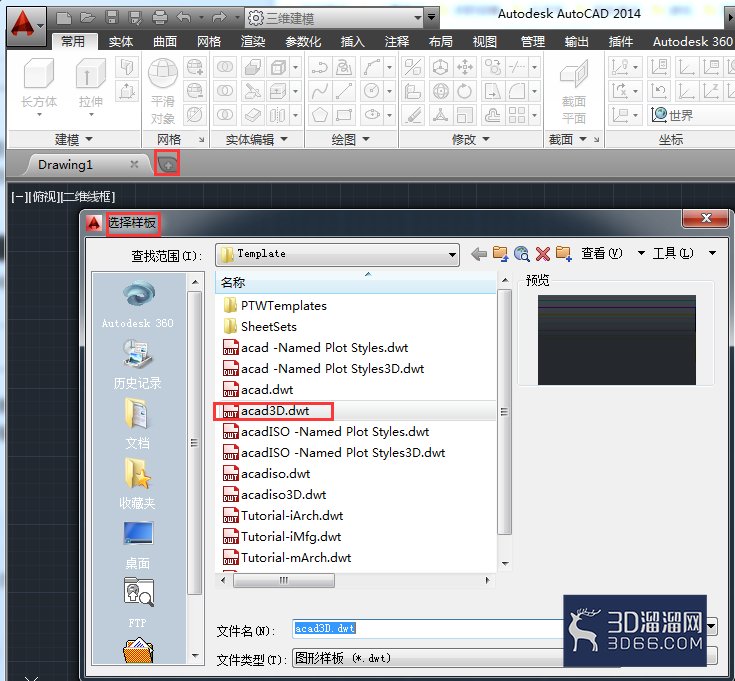Click the Search the Web icon
This screenshot has width=735, height=681.
coord(521,254)
